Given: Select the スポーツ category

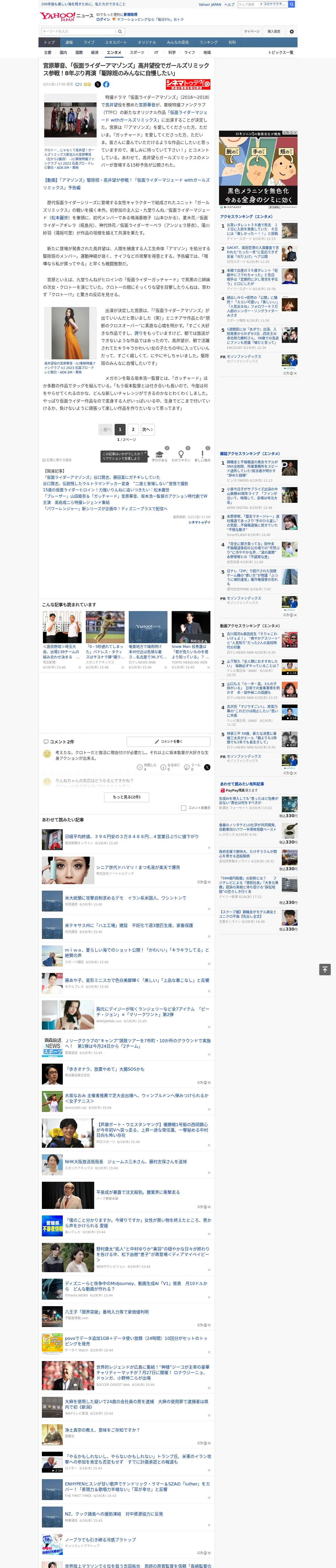Looking at the screenshot, I should point(137,52).
